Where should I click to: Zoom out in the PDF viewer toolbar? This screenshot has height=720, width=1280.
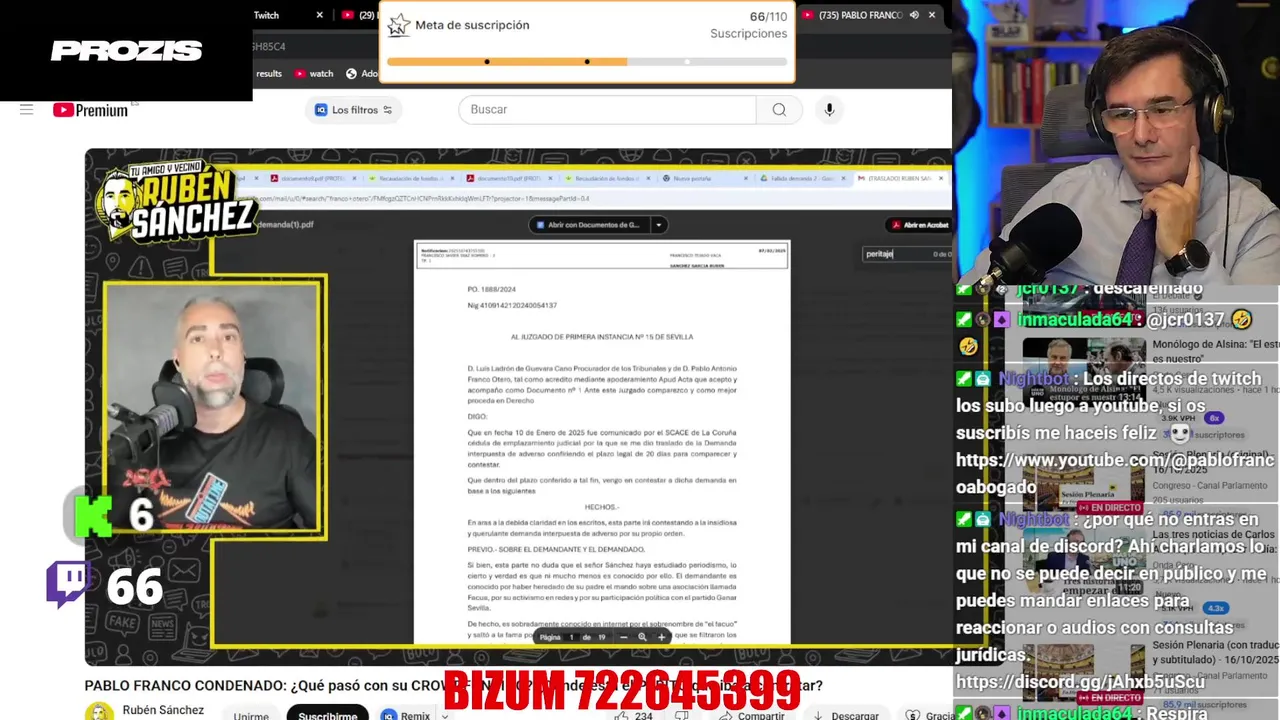[624, 637]
